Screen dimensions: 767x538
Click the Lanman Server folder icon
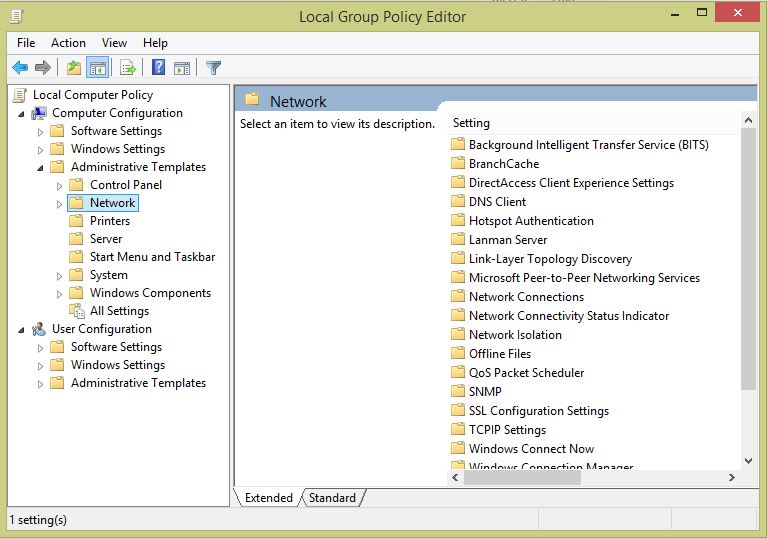(458, 239)
